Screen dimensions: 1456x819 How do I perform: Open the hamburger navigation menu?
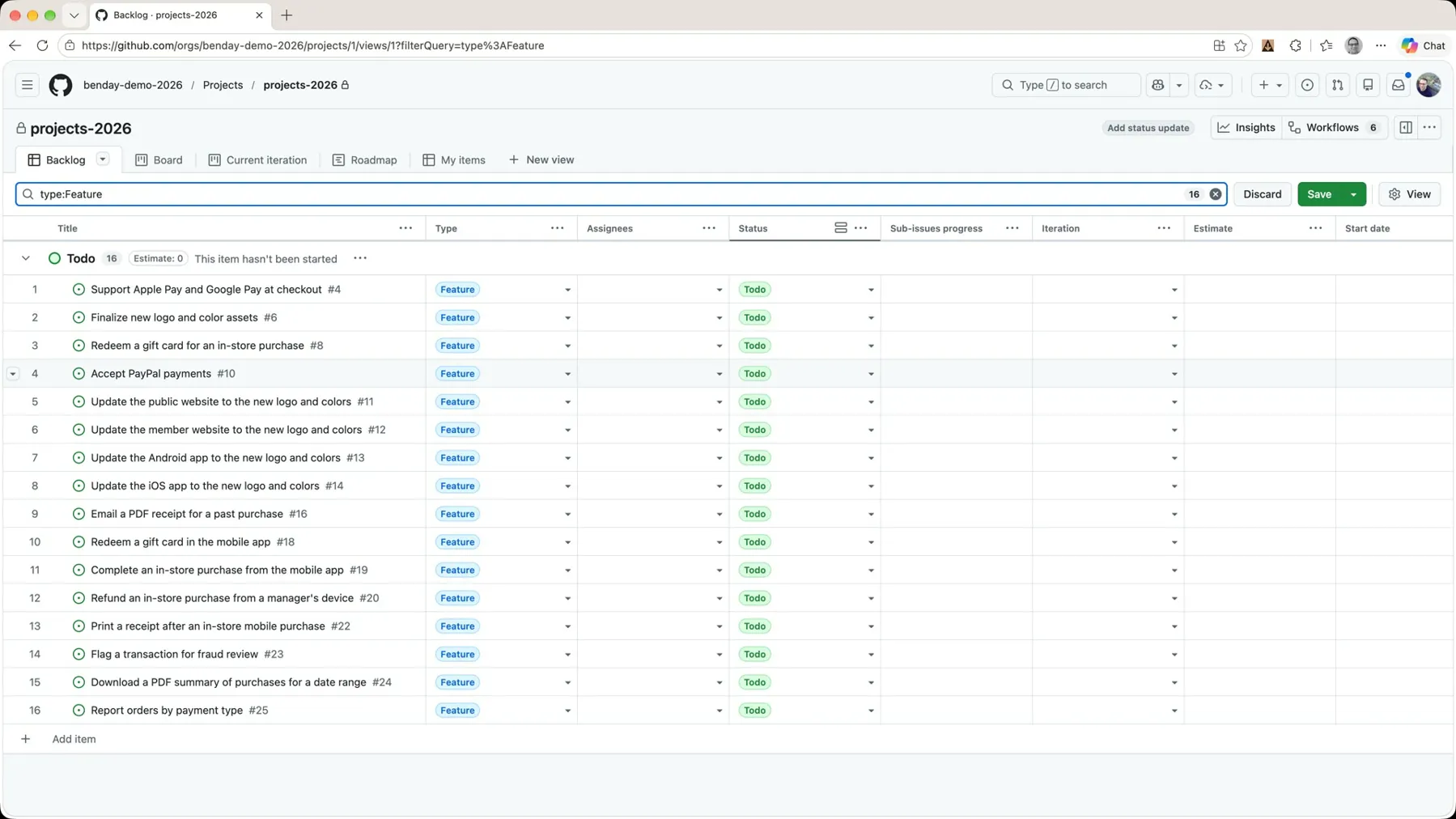tap(27, 85)
